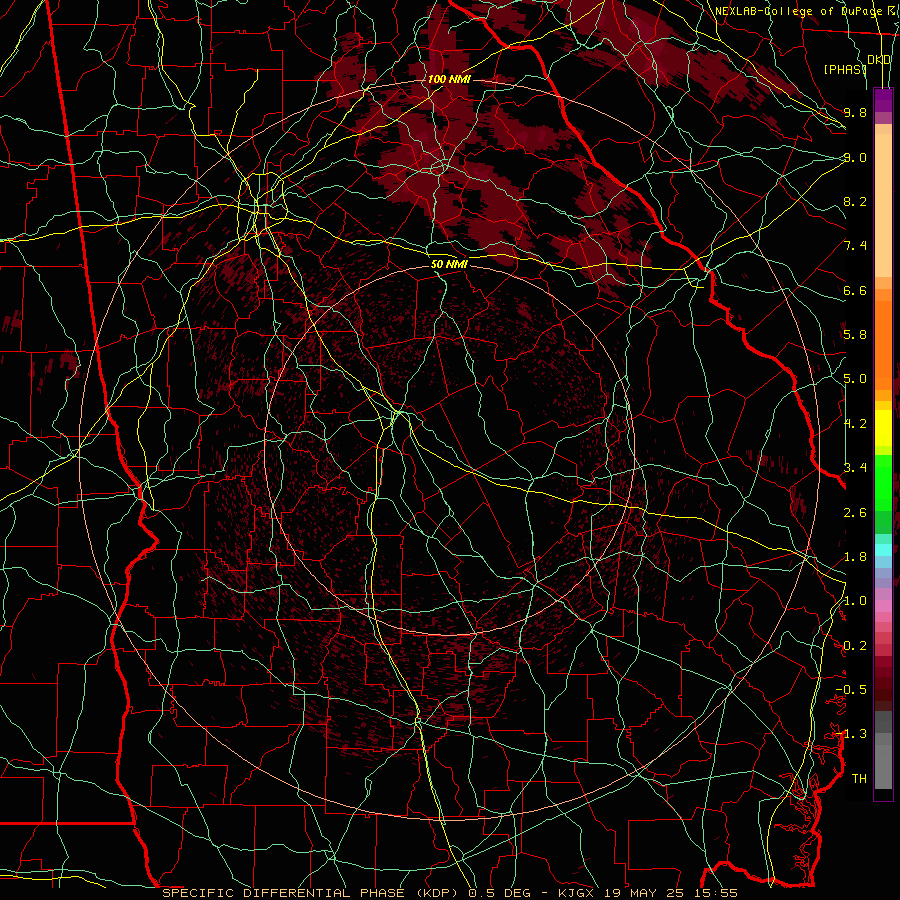Select the 0.2 legend value

855,646
